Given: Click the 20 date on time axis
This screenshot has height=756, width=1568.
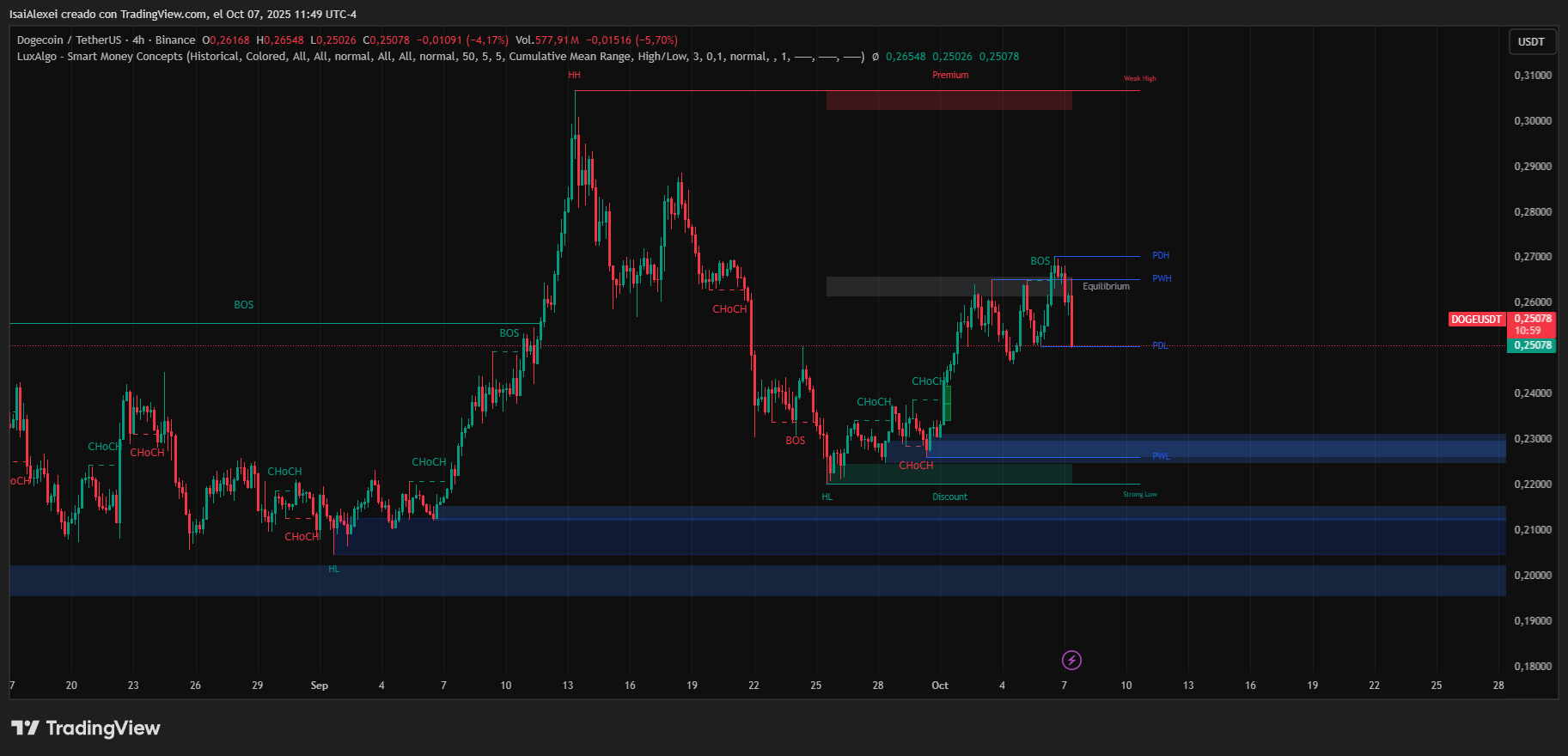Looking at the screenshot, I should pyautogui.click(x=71, y=686).
